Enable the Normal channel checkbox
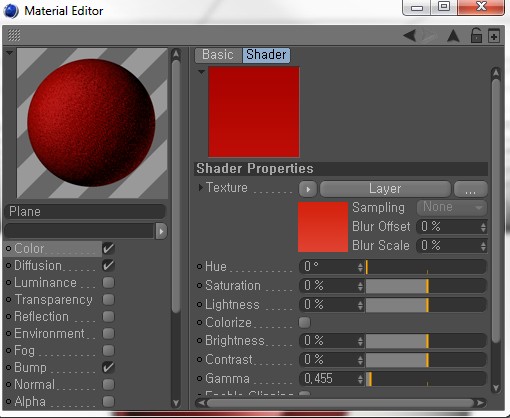Screen dimensions: 510x418 click(108, 384)
